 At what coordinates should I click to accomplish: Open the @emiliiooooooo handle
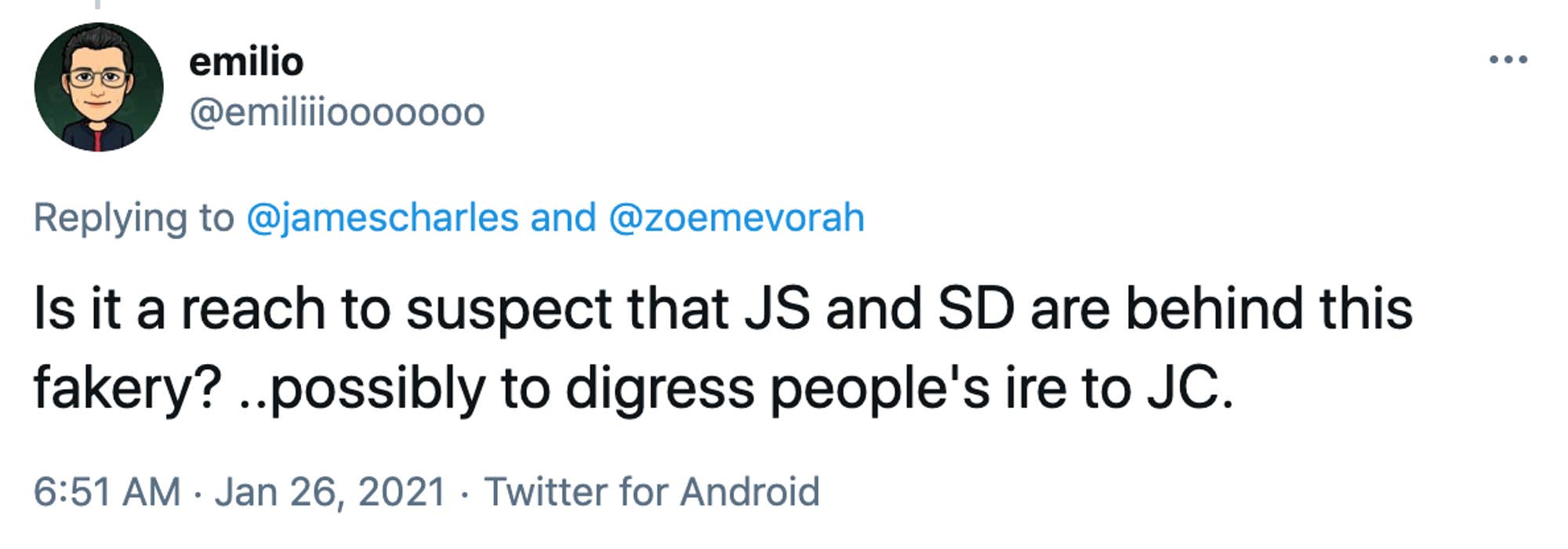click(x=337, y=112)
